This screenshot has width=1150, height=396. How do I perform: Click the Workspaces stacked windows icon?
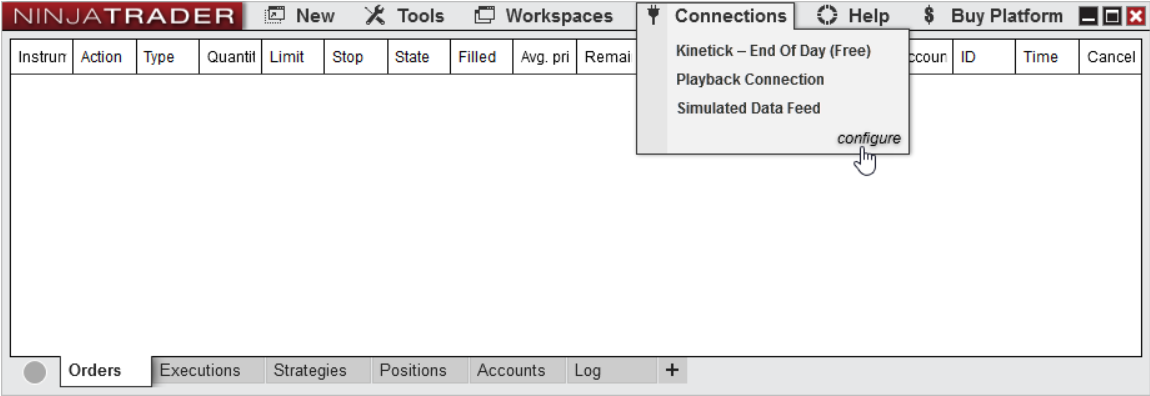click(x=485, y=15)
